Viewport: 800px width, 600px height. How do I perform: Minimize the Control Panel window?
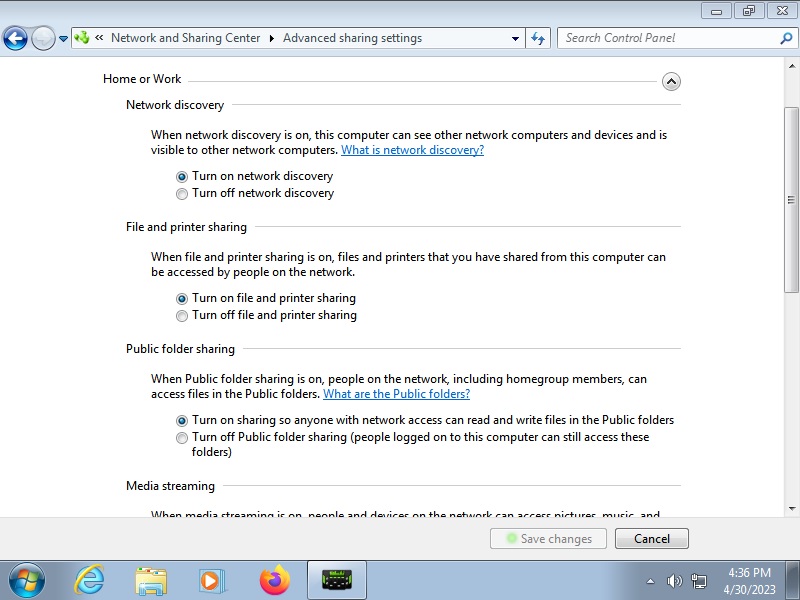click(716, 11)
